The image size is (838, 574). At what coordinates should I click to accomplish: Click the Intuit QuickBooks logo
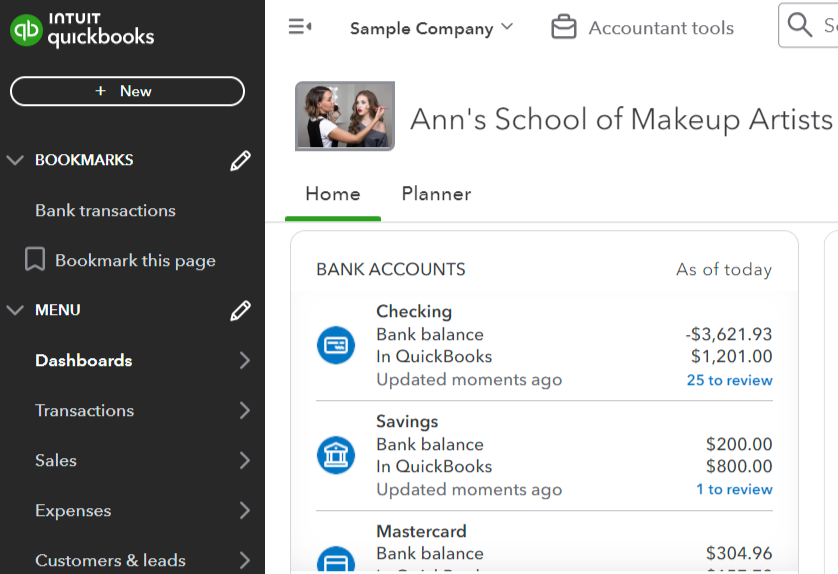coord(82,30)
